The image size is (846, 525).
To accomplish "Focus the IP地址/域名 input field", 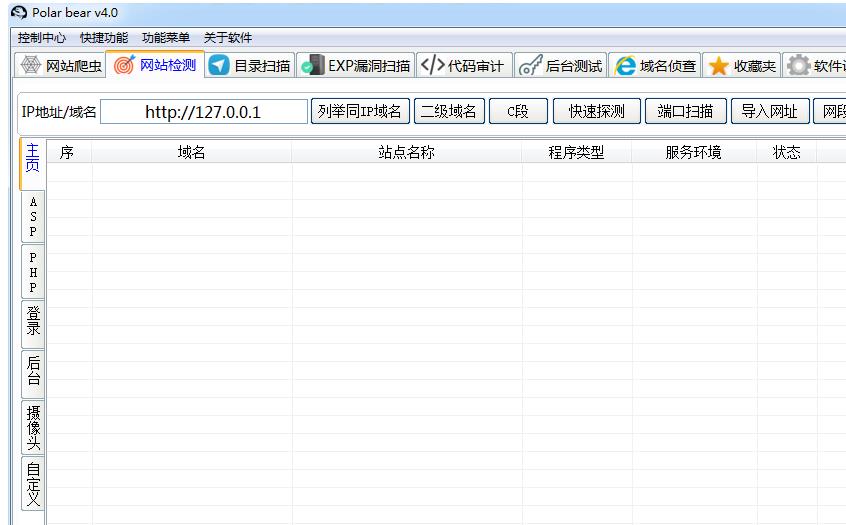I will pyautogui.click(x=204, y=112).
